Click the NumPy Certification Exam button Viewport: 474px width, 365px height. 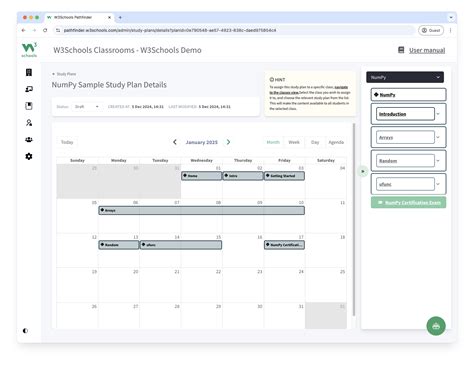408,203
